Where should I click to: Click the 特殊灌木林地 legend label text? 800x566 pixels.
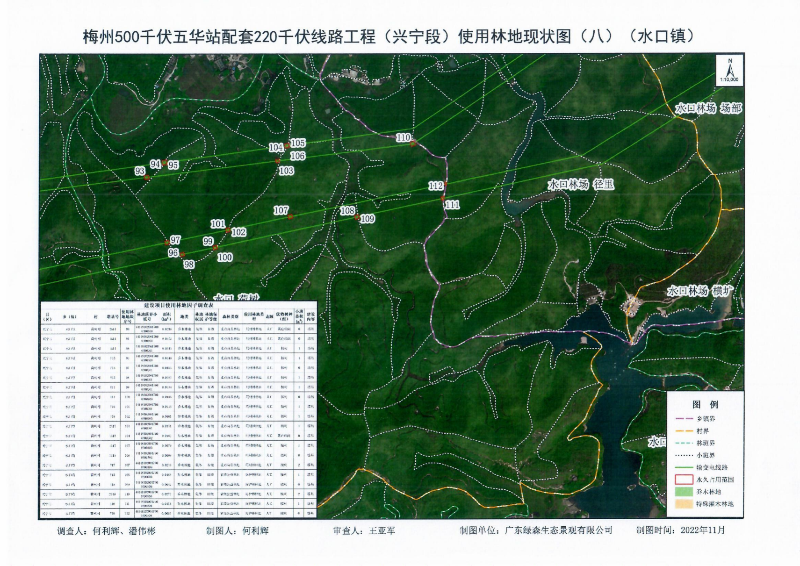715,504
